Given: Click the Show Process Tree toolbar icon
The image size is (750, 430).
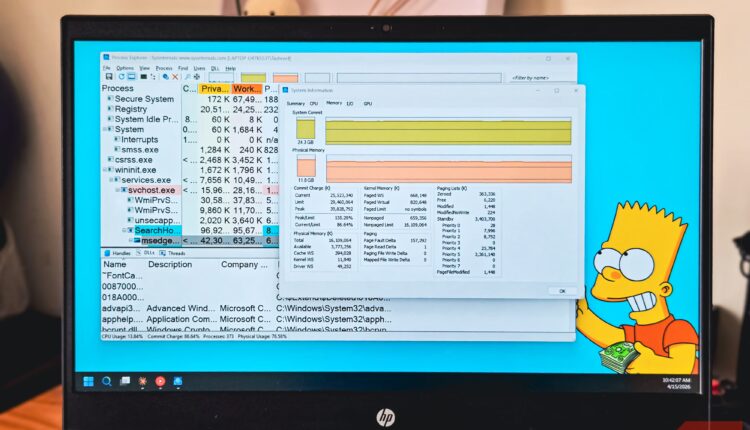Looking at the screenshot, I should (x=153, y=77).
